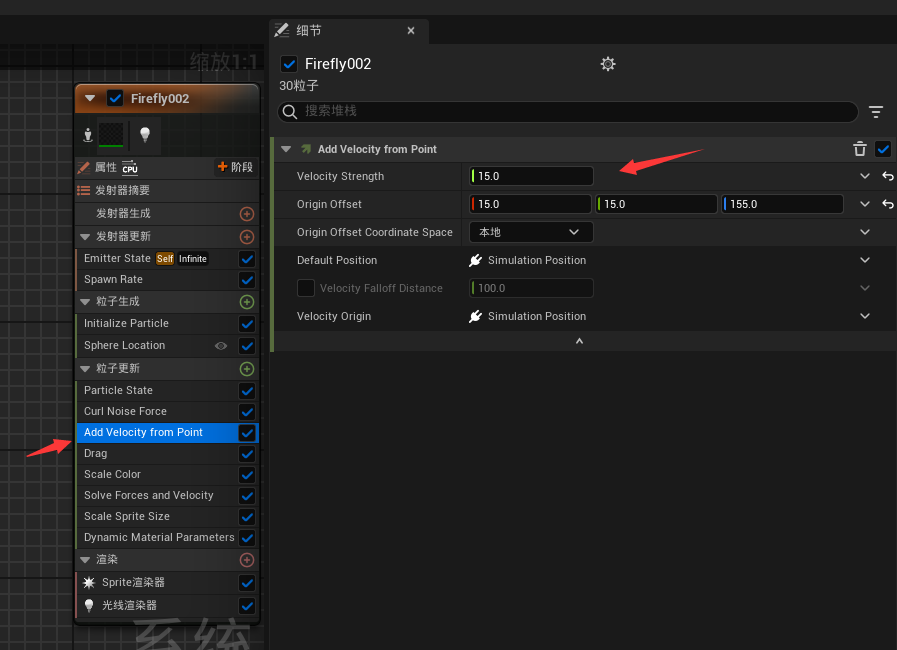Collapse the 渲染 group
897x650 pixels.
click(x=85, y=560)
